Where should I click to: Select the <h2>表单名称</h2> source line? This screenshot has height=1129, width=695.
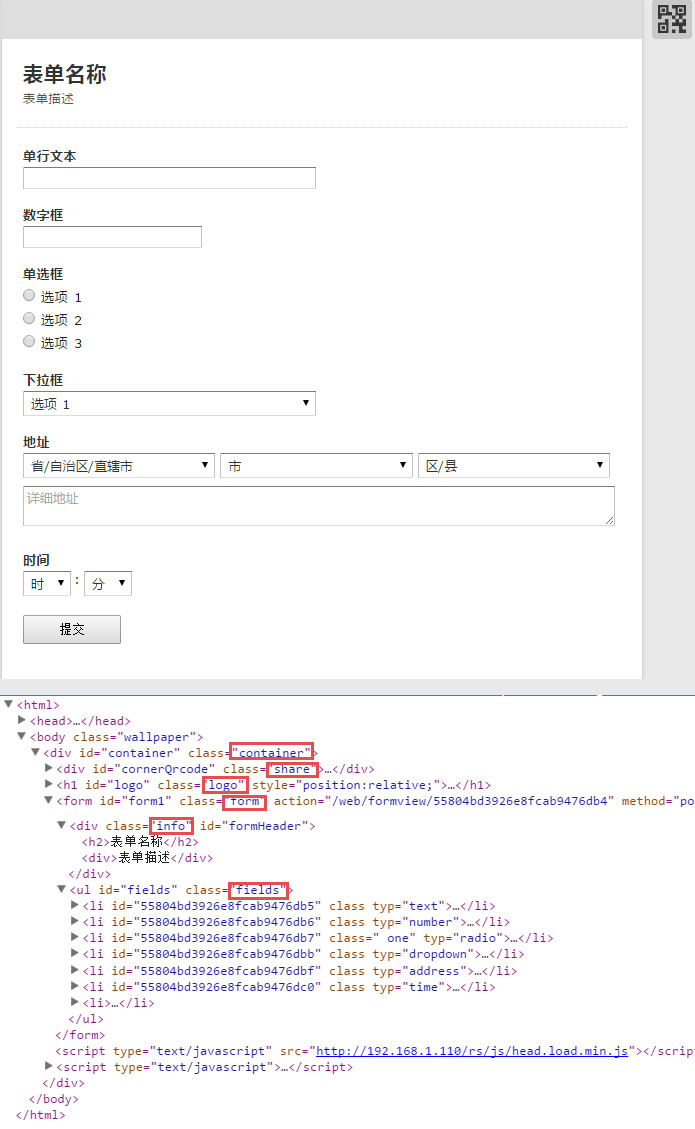[140, 842]
